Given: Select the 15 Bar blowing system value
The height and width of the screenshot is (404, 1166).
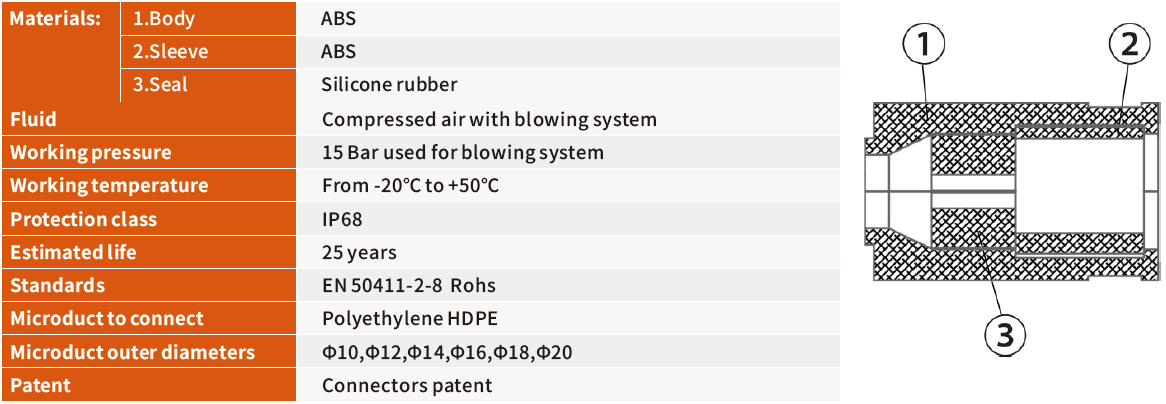Looking at the screenshot, I should pos(463,153).
